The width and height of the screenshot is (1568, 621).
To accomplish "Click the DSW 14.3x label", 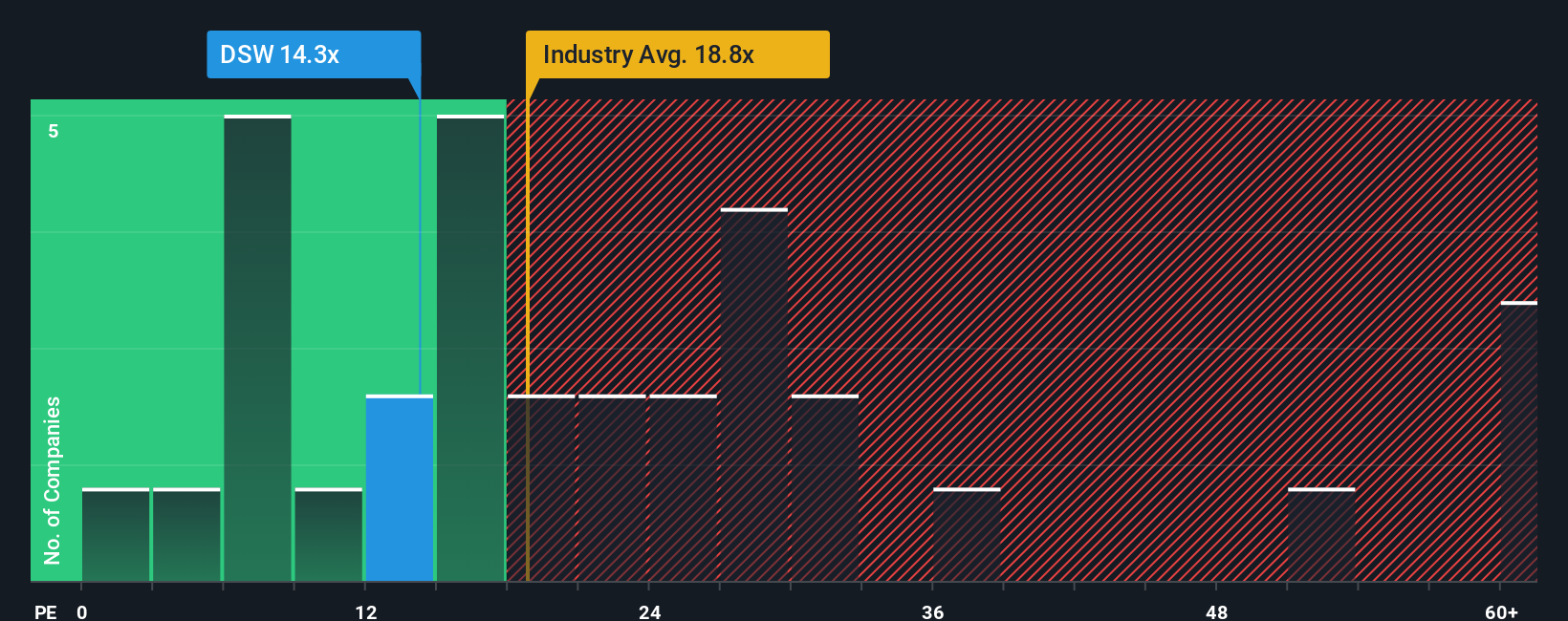I will (x=314, y=54).
